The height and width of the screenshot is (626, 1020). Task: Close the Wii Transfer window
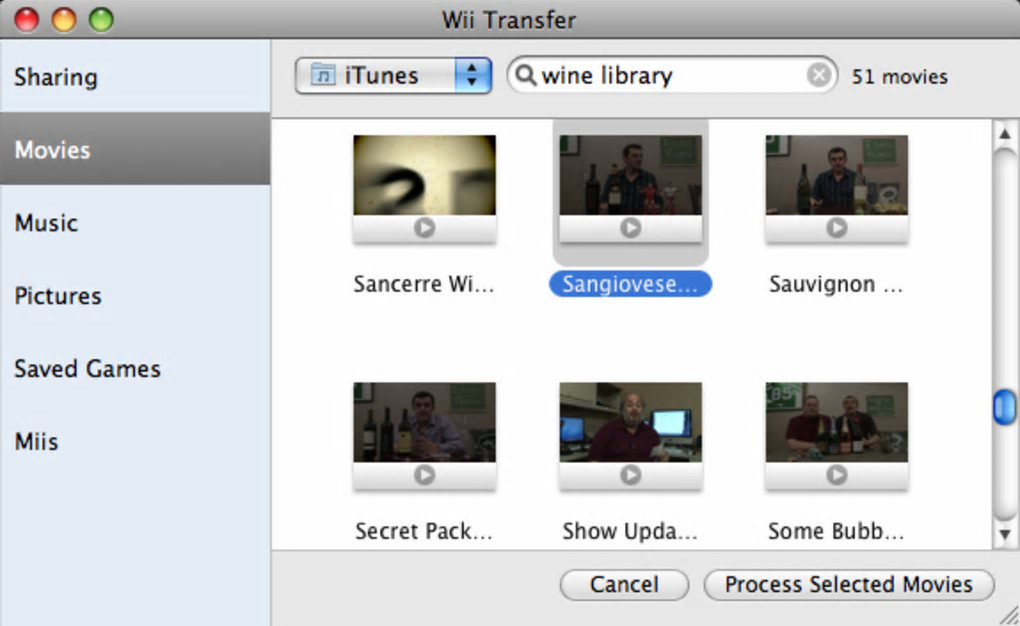(x=27, y=20)
